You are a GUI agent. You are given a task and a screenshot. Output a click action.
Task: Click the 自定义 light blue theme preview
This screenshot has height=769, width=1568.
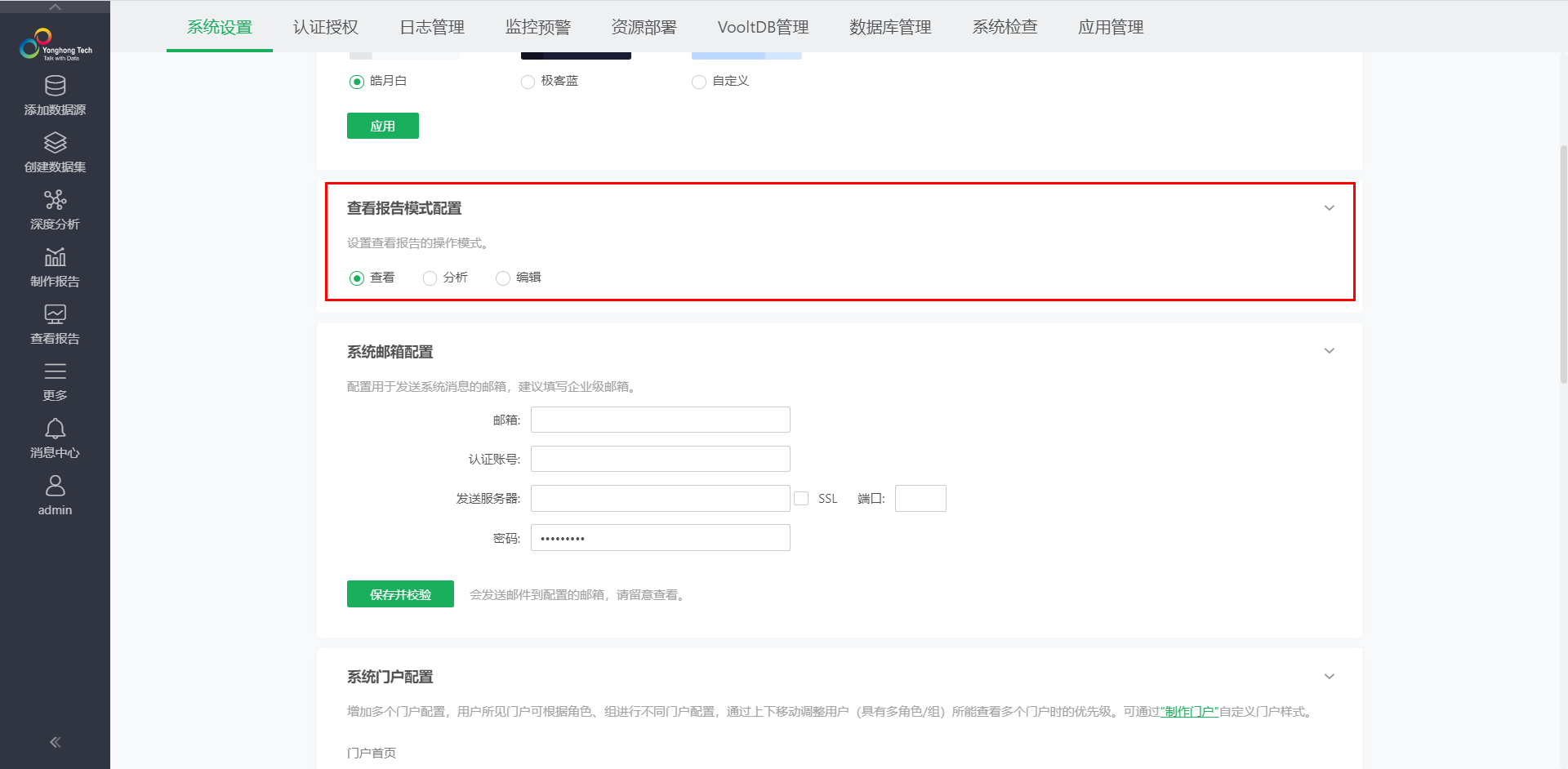pyautogui.click(x=746, y=56)
